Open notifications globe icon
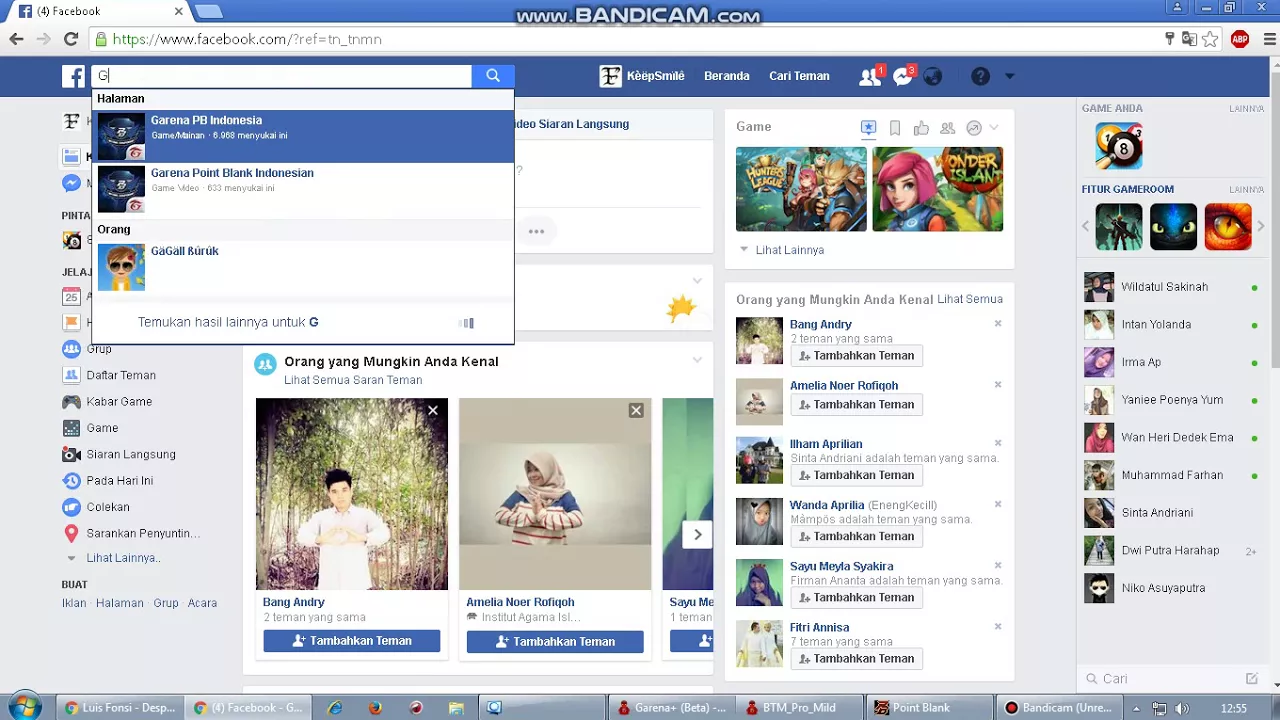Viewport: 1280px width, 720px height. [x=933, y=76]
